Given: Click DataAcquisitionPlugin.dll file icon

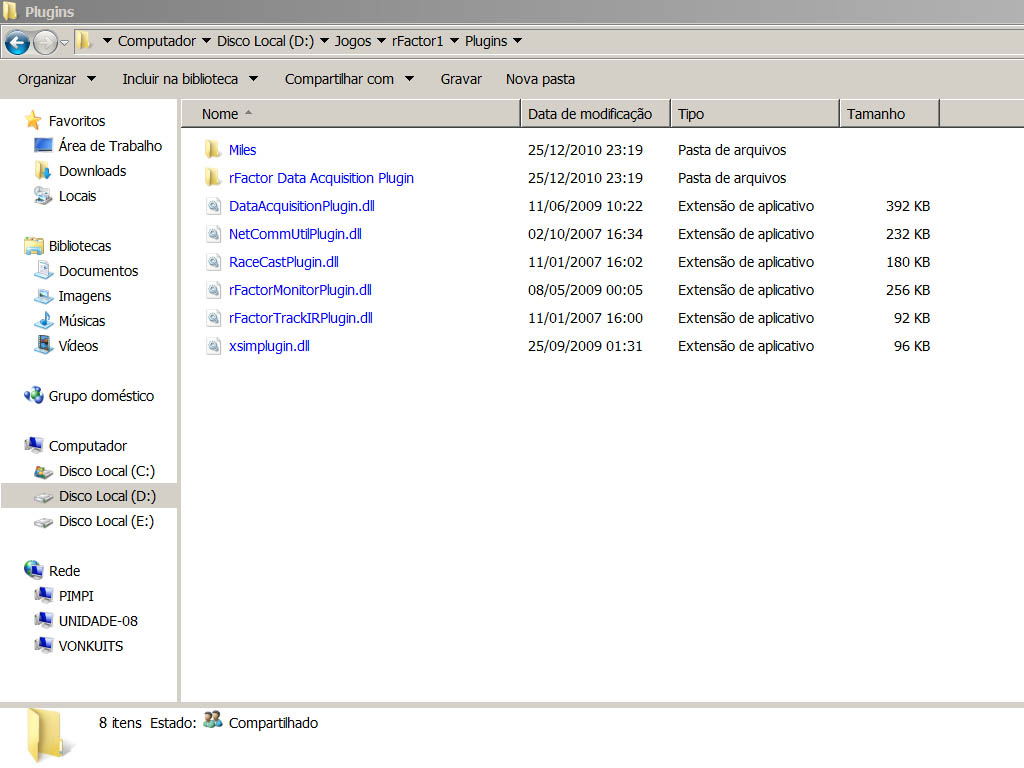Looking at the screenshot, I should point(213,206).
